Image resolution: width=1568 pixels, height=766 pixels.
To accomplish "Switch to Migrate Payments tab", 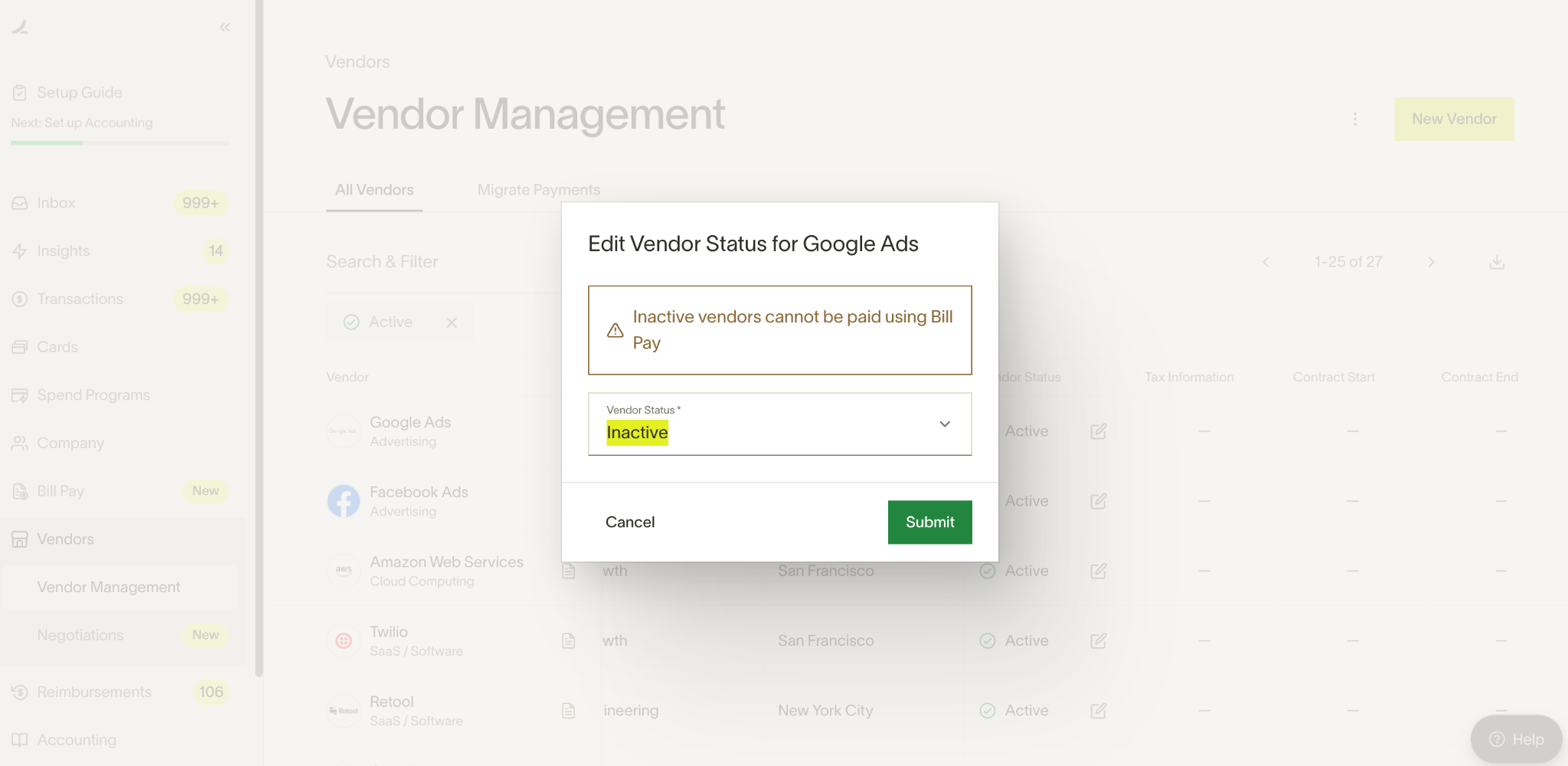I will pyautogui.click(x=539, y=190).
